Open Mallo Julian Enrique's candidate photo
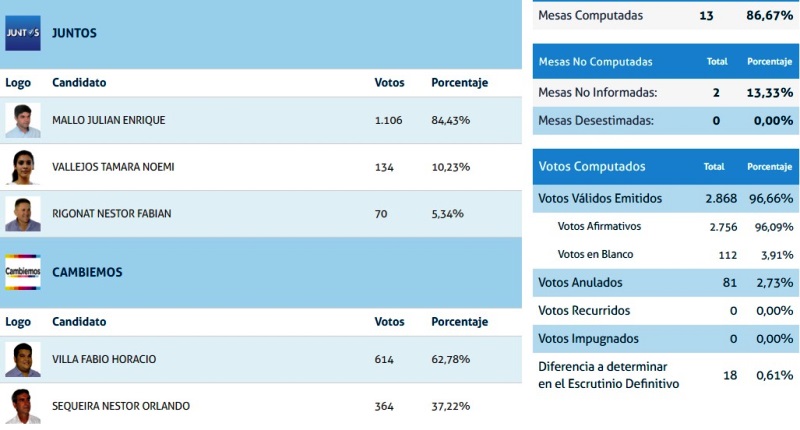 [x=22, y=121]
